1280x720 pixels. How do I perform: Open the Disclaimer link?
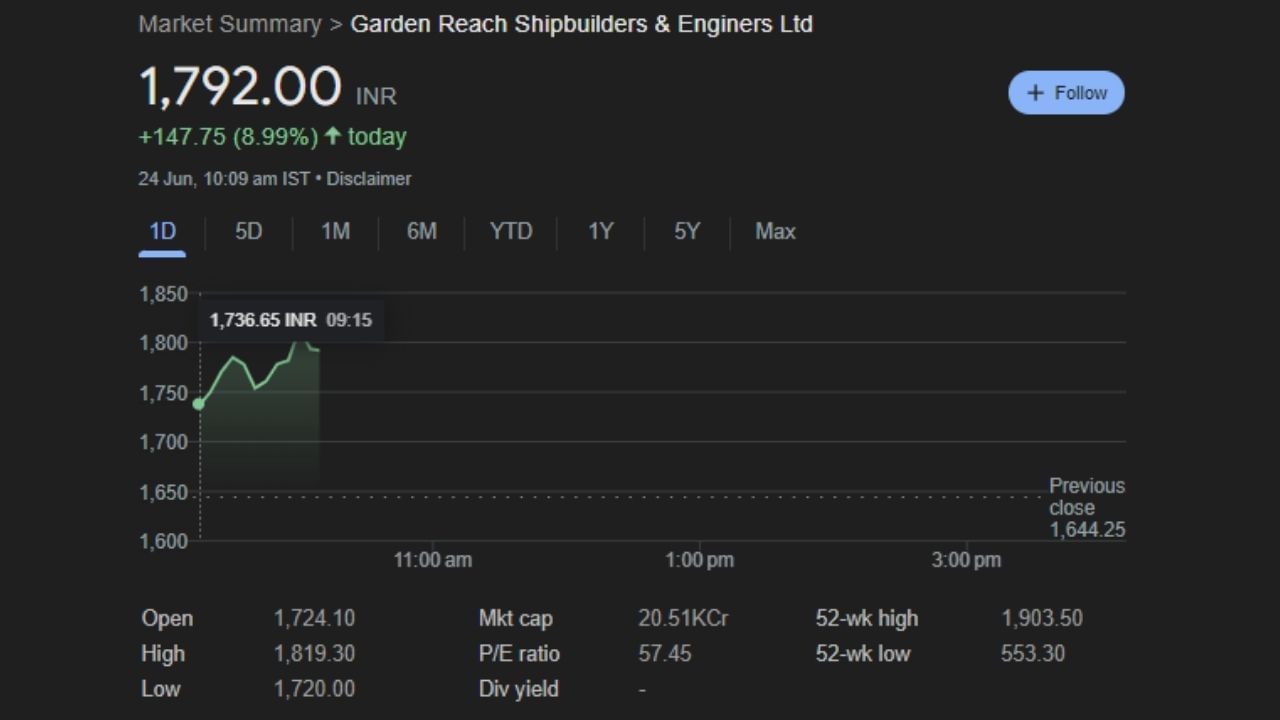(x=369, y=179)
